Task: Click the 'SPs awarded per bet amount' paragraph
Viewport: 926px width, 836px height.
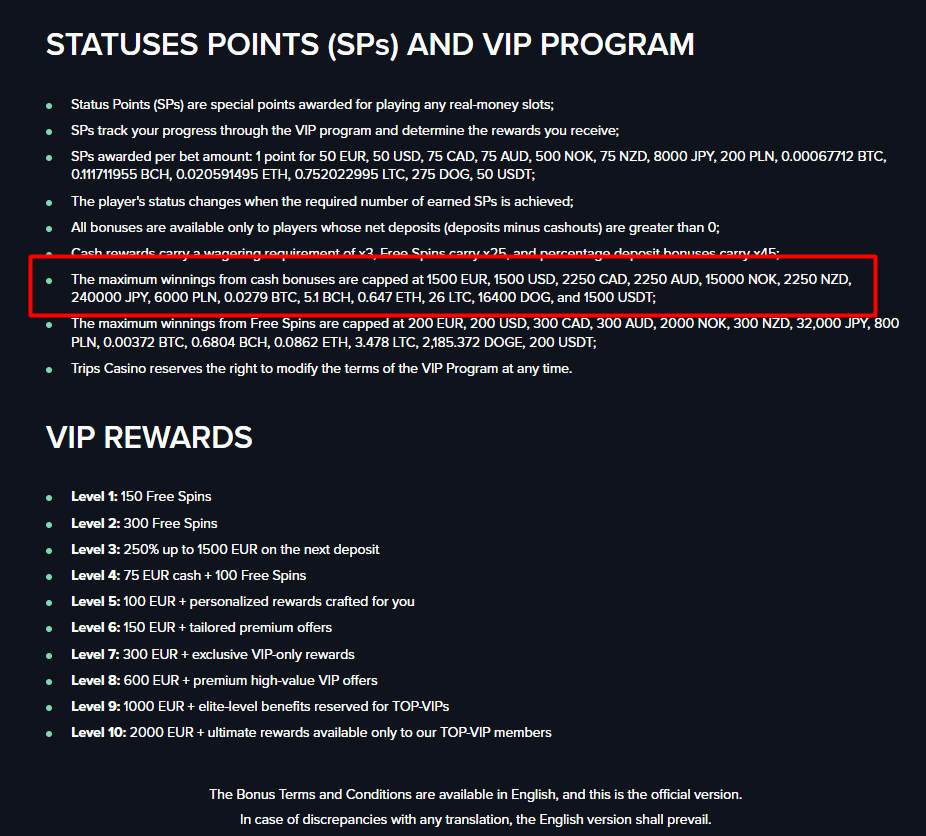Action: pyautogui.click(x=478, y=166)
